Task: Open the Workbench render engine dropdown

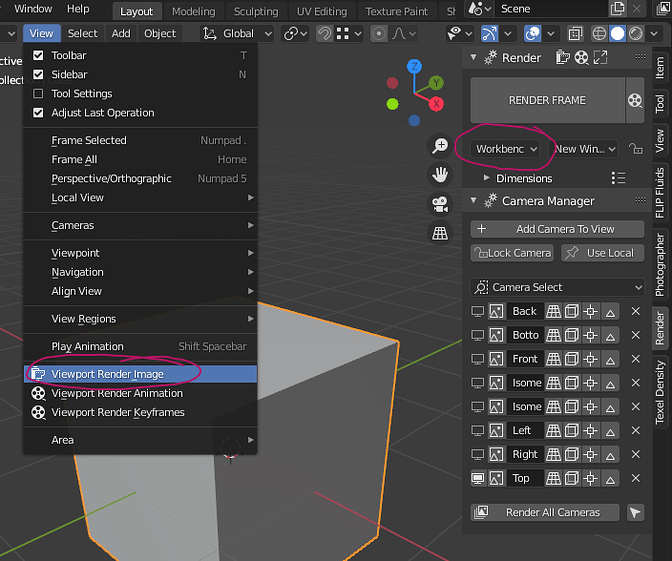Action: pyautogui.click(x=505, y=149)
